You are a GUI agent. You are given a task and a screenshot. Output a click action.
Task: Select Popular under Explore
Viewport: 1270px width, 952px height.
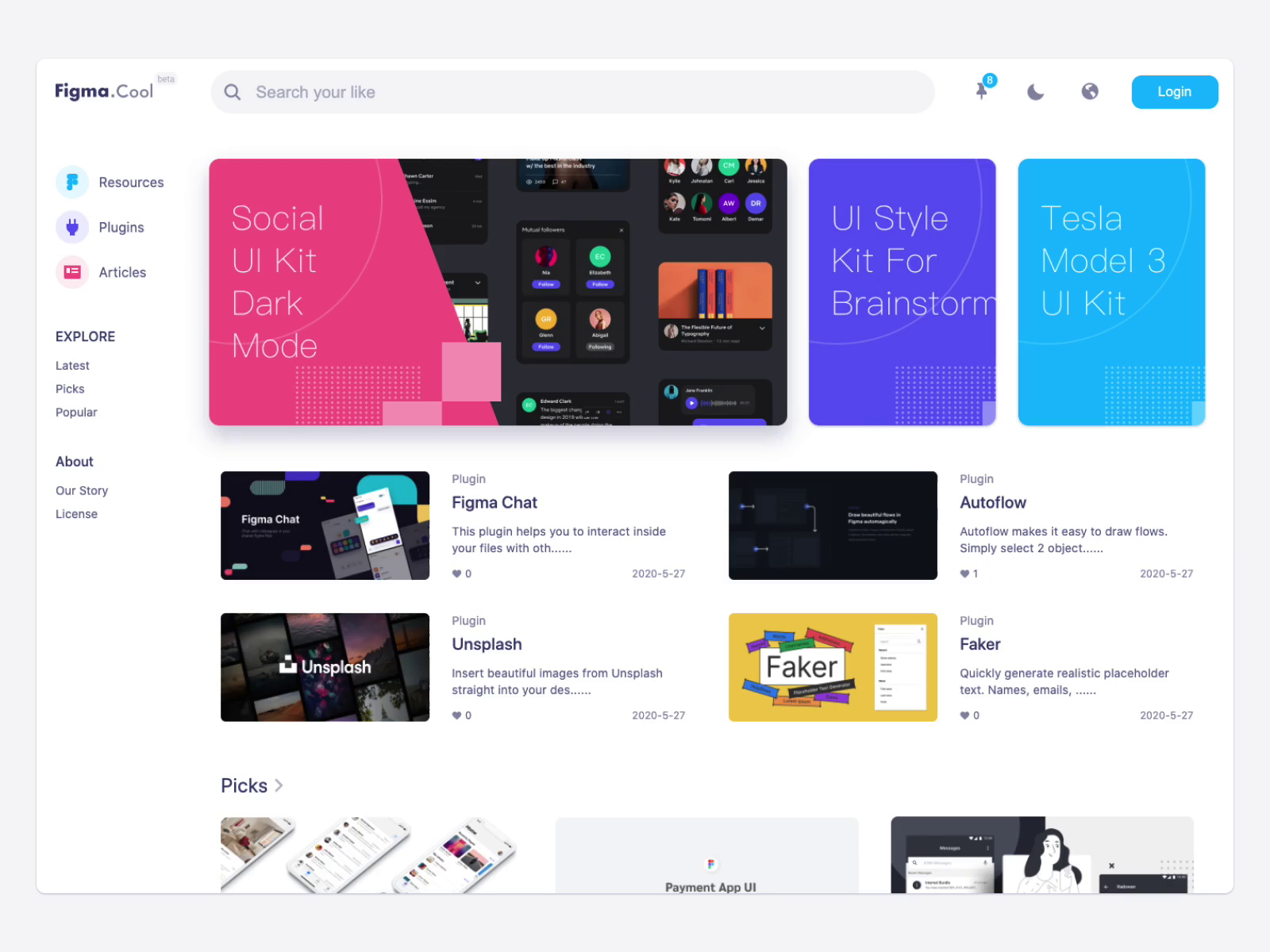(76, 412)
